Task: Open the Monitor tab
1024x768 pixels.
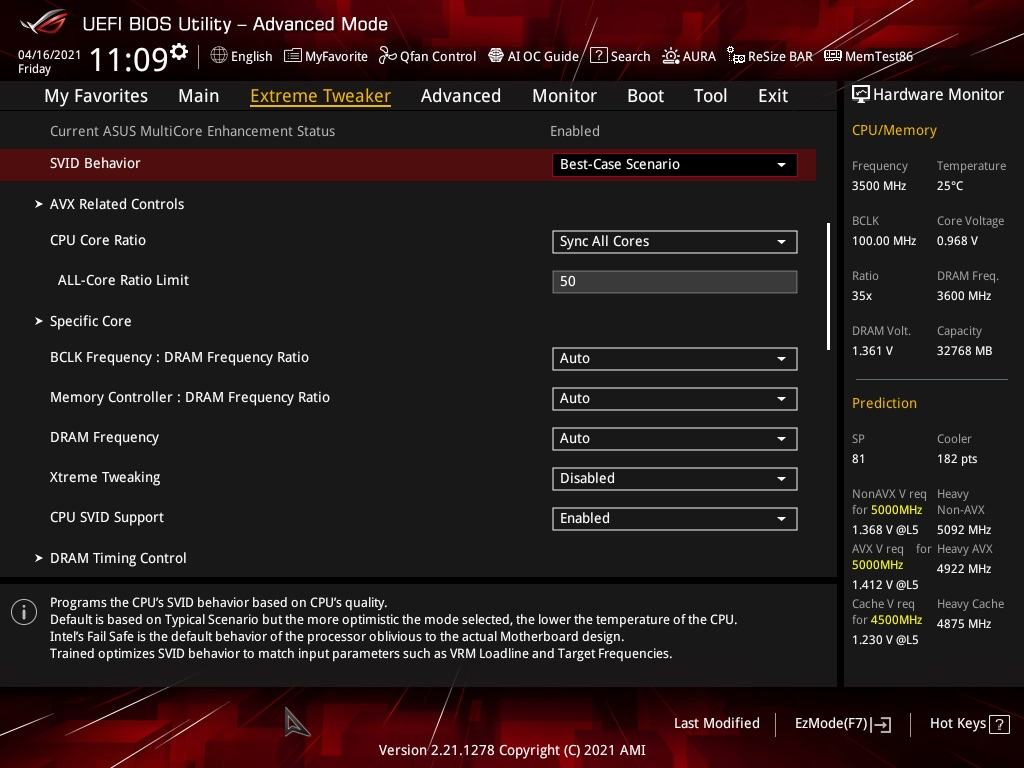Action: 564,96
